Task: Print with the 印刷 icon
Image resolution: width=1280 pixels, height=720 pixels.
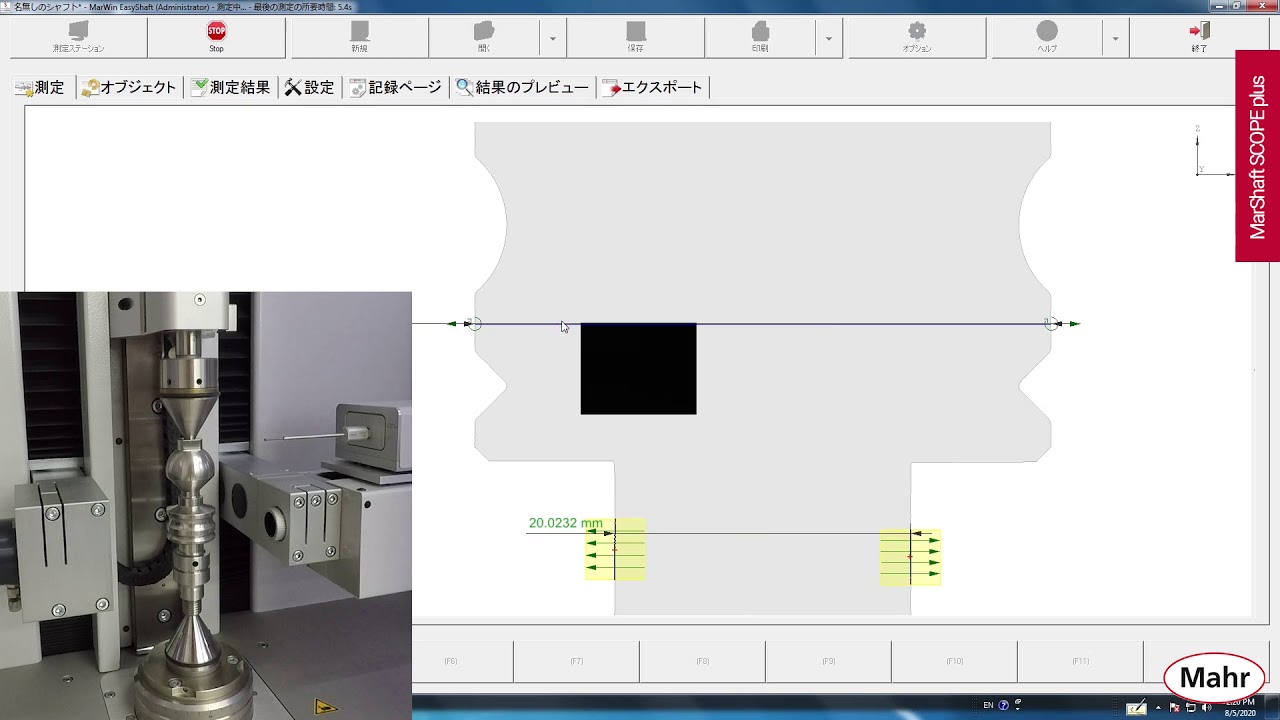Action: [x=760, y=31]
